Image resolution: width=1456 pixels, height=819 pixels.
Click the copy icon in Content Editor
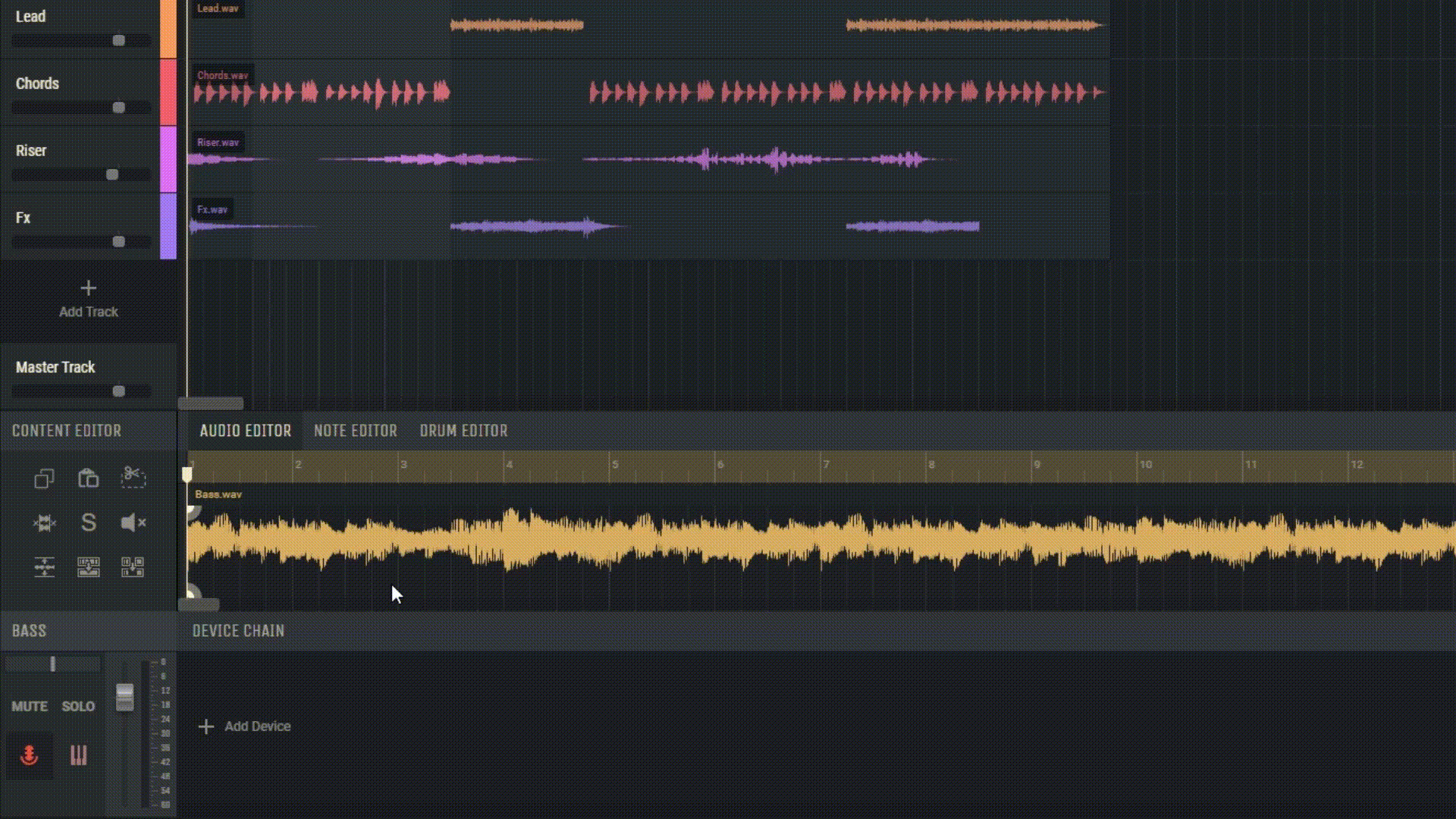pos(44,479)
